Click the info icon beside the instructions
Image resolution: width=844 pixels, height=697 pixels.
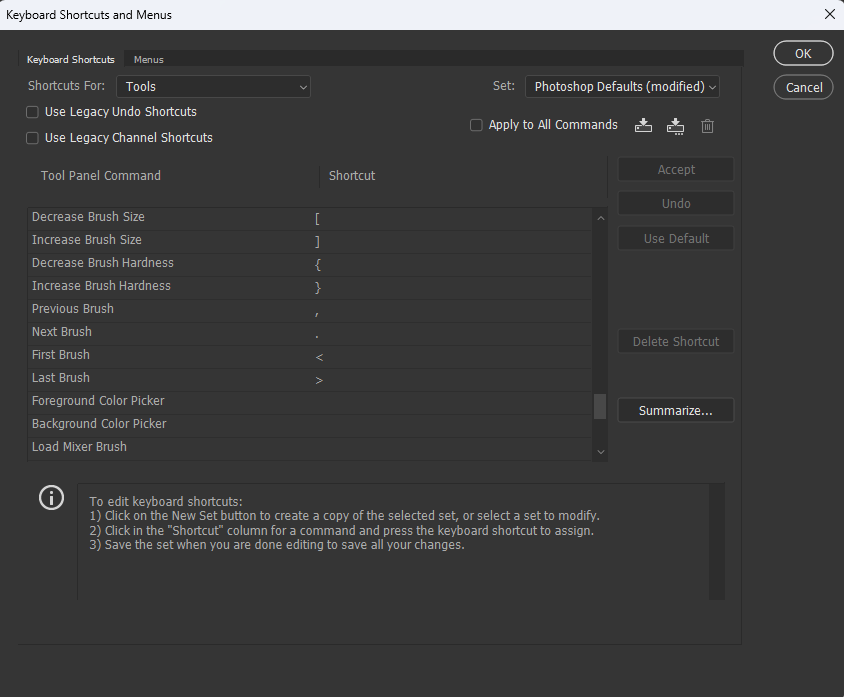(51, 497)
